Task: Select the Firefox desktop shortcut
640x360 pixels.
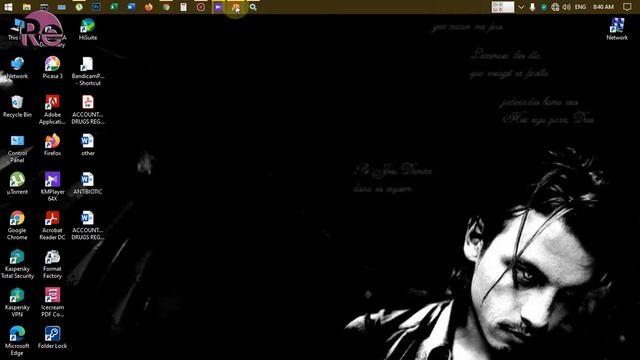Action: click(x=52, y=145)
